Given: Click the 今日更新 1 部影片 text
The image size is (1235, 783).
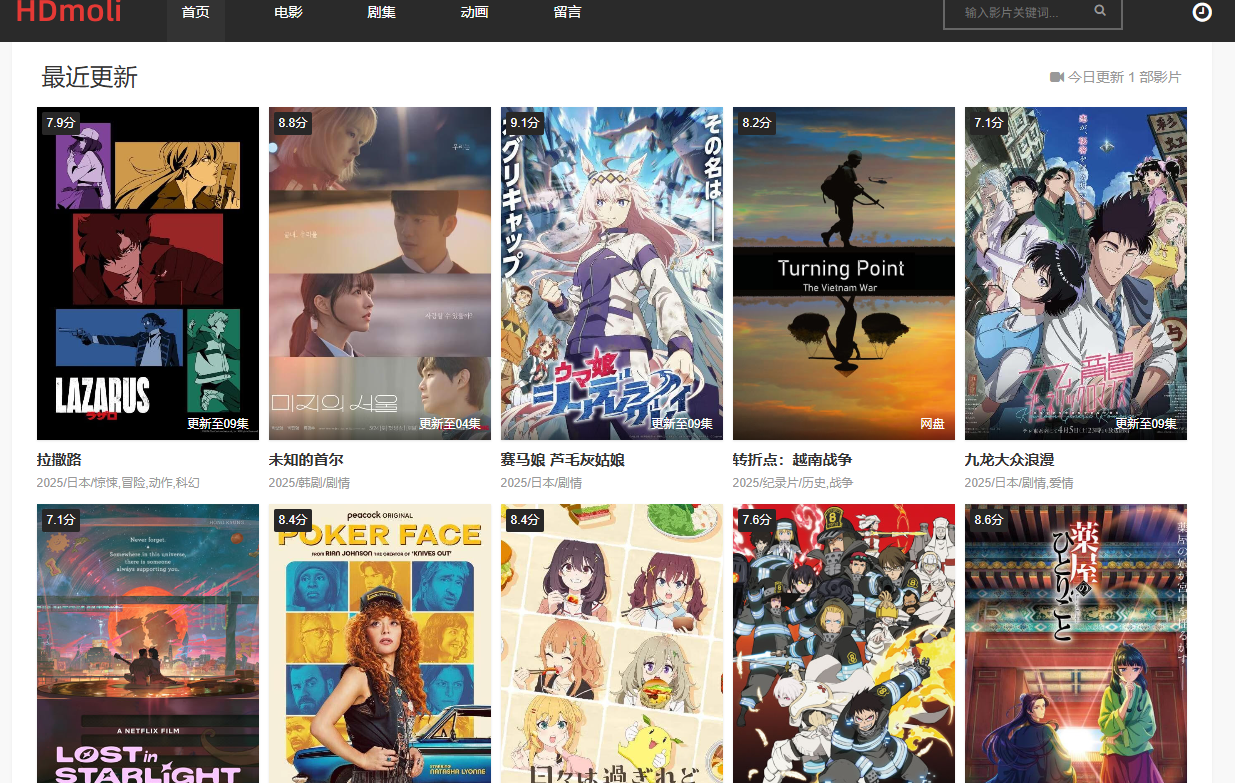Looking at the screenshot, I should pos(1124,77).
